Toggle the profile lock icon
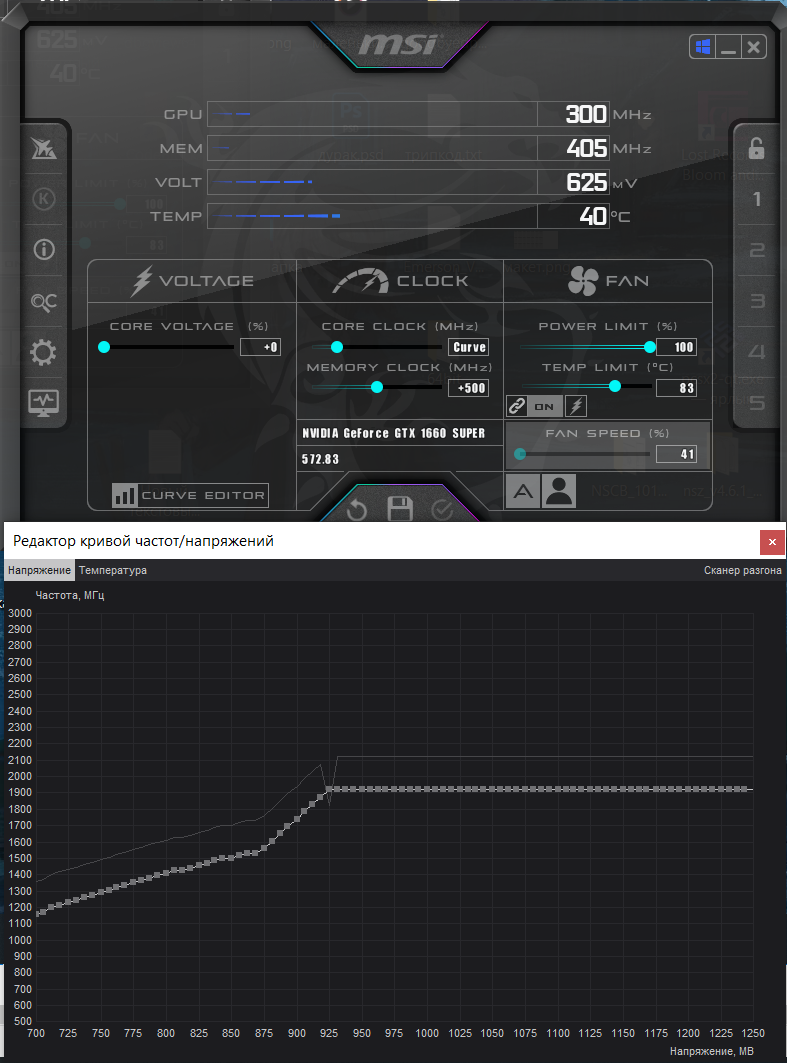This screenshot has height=1063, width=787. pos(756,148)
